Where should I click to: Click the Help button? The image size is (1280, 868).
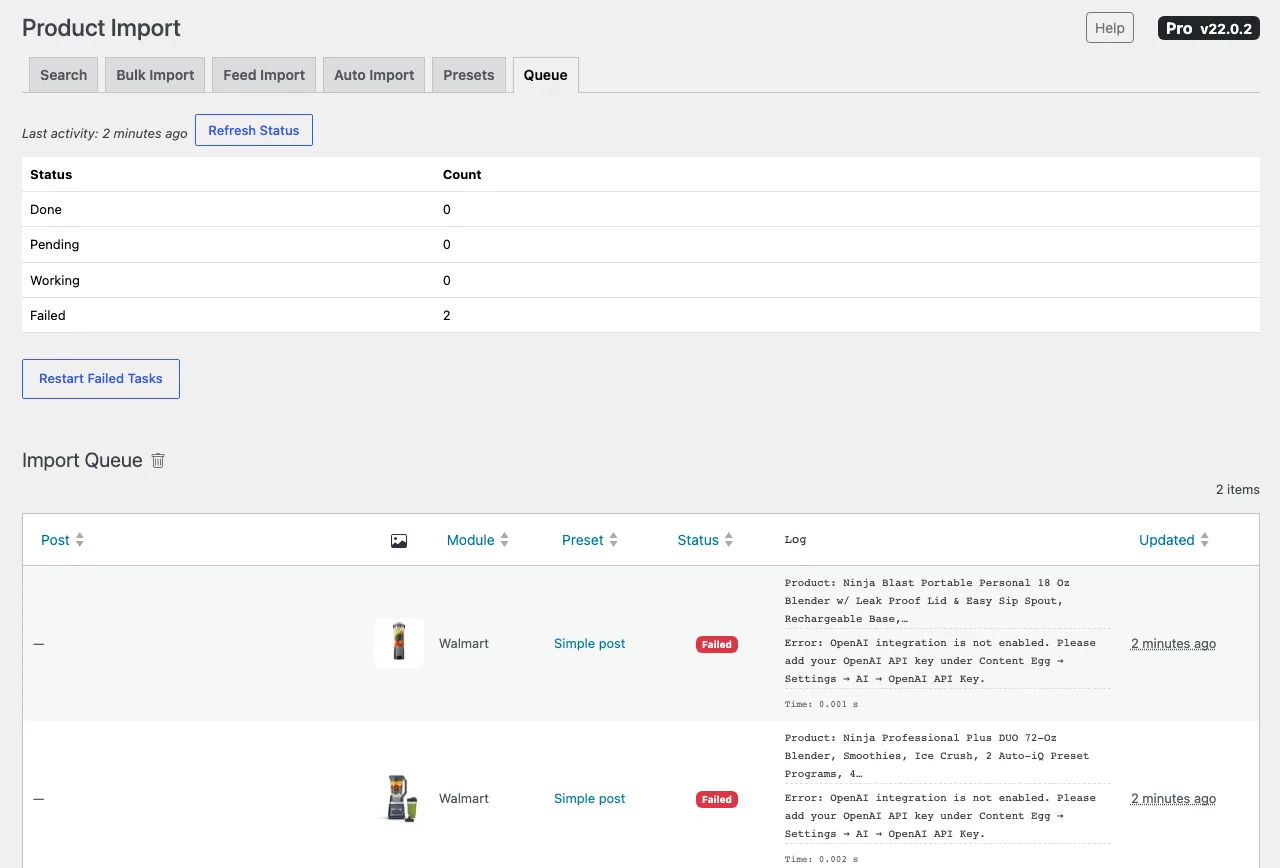(x=1110, y=28)
